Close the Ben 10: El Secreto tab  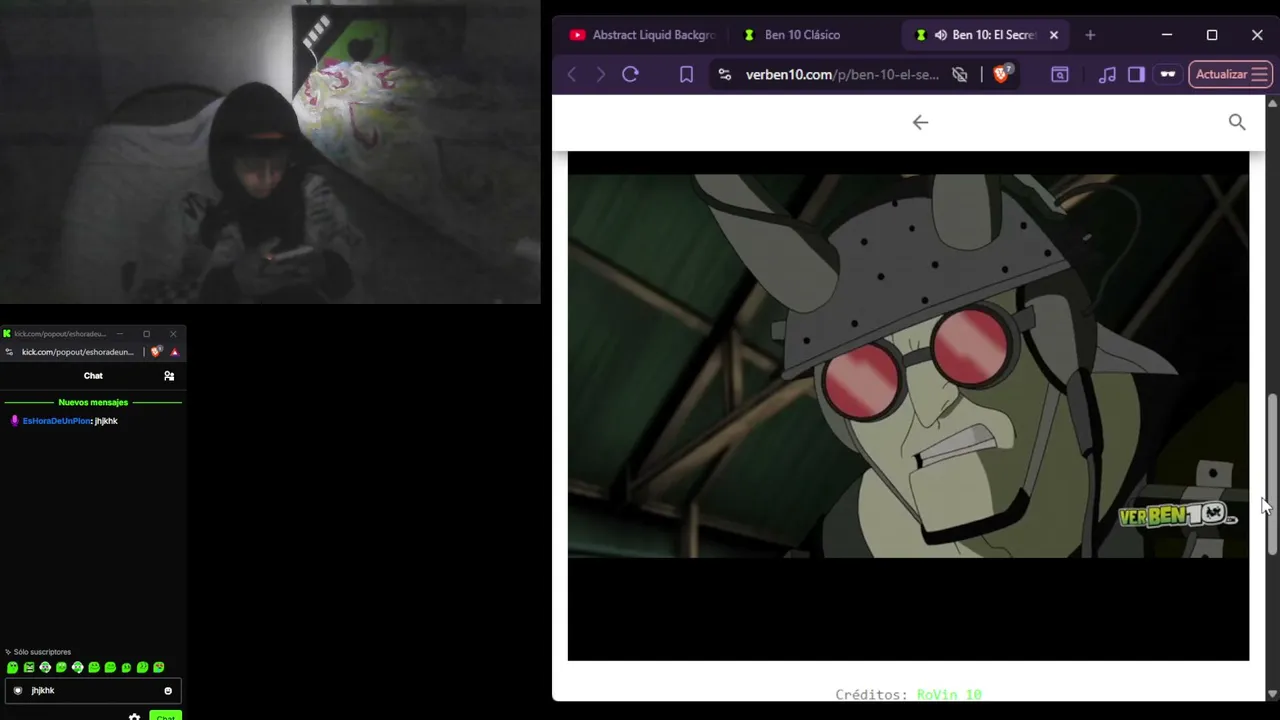1053,35
